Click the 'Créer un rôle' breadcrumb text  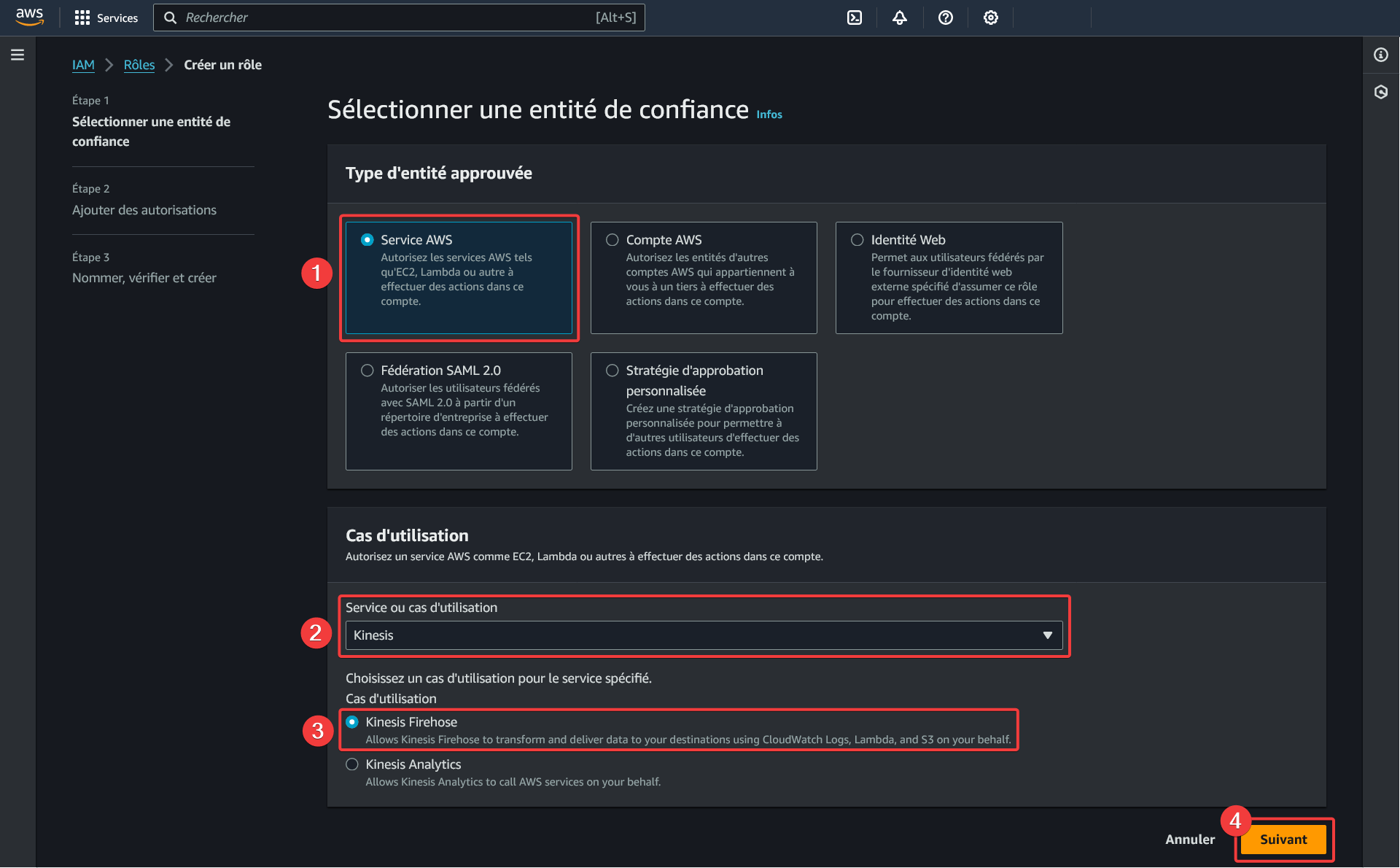click(222, 65)
